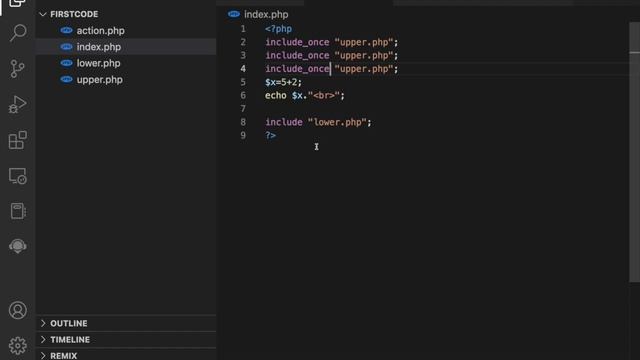Place cursor on the <?php opening tag
This screenshot has width=640, height=360.
click(x=278, y=29)
